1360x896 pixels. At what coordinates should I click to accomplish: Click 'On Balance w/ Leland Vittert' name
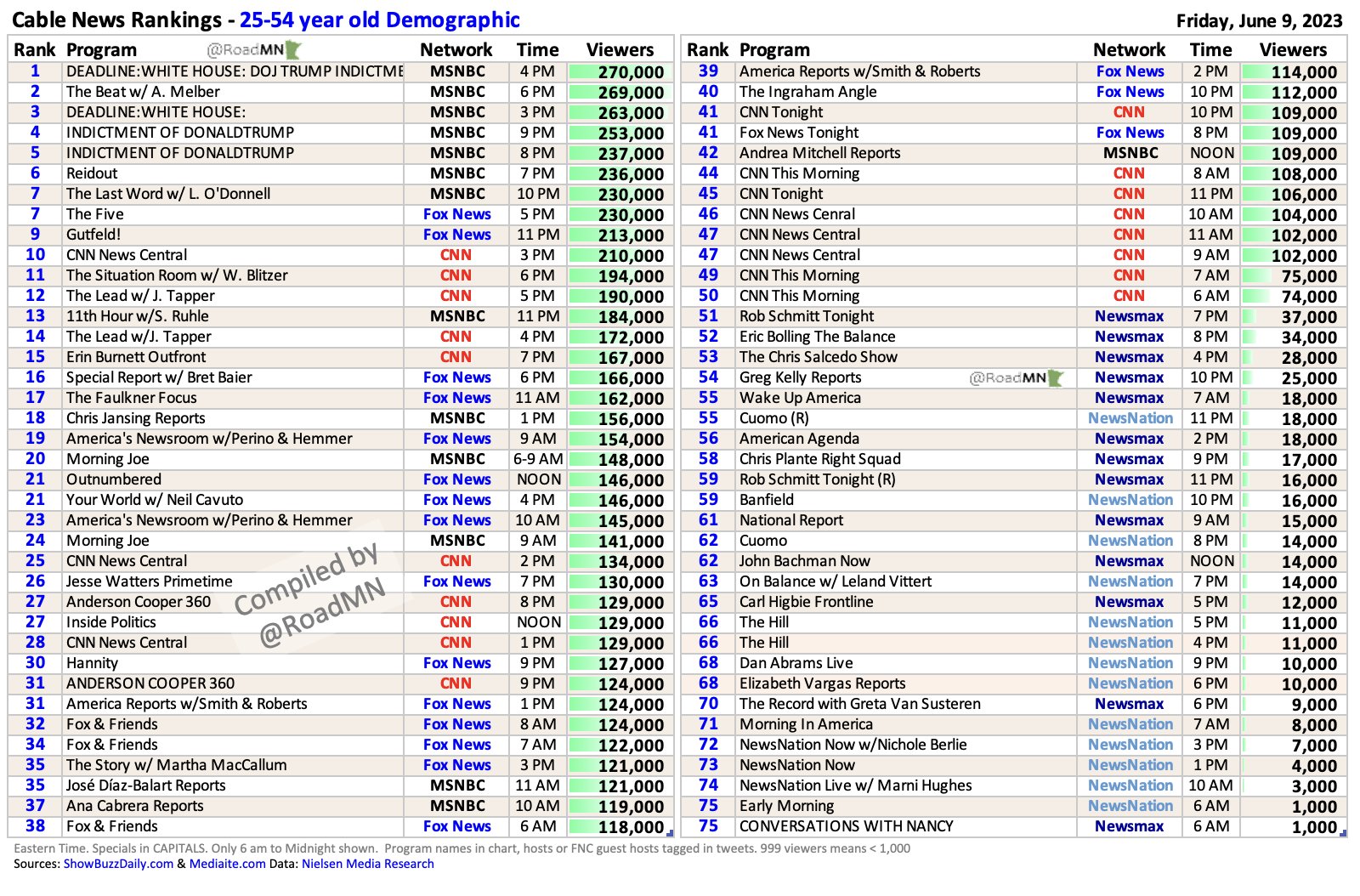(x=836, y=581)
